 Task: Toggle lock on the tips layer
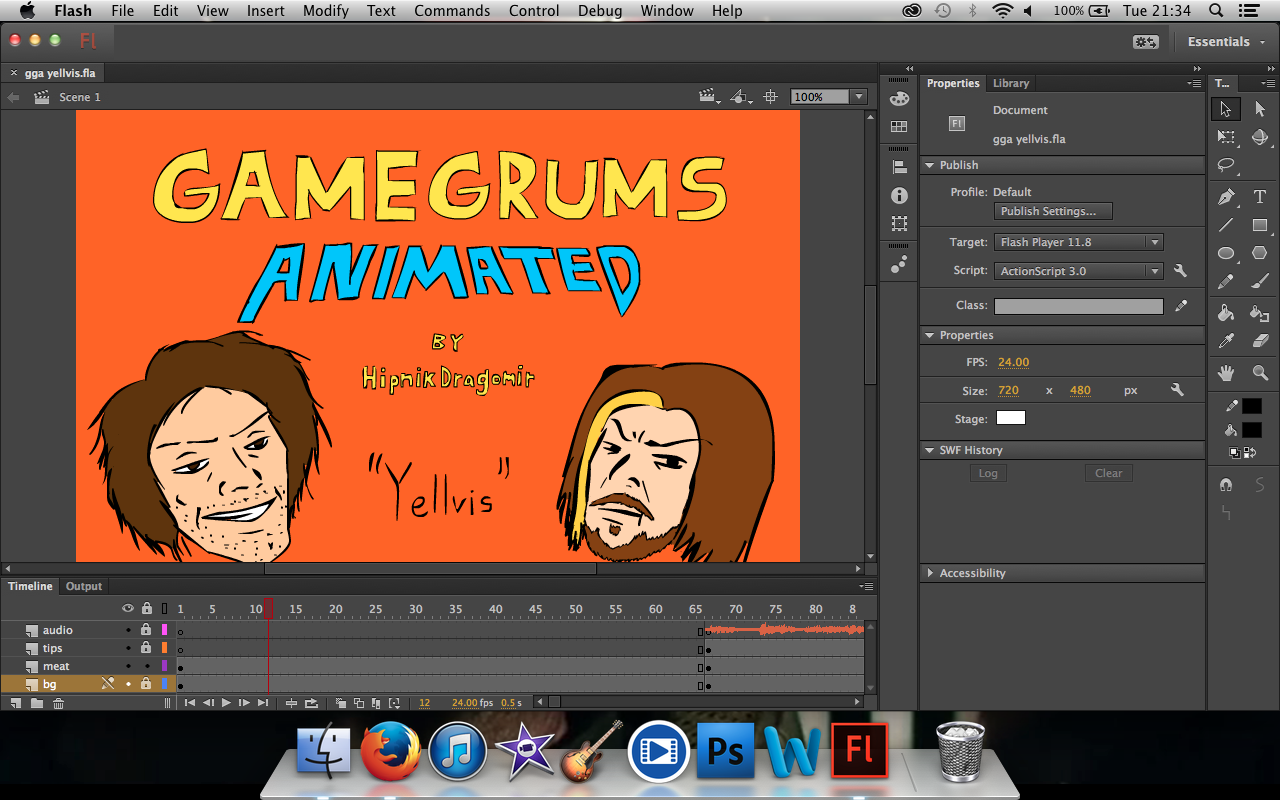tap(146, 648)
